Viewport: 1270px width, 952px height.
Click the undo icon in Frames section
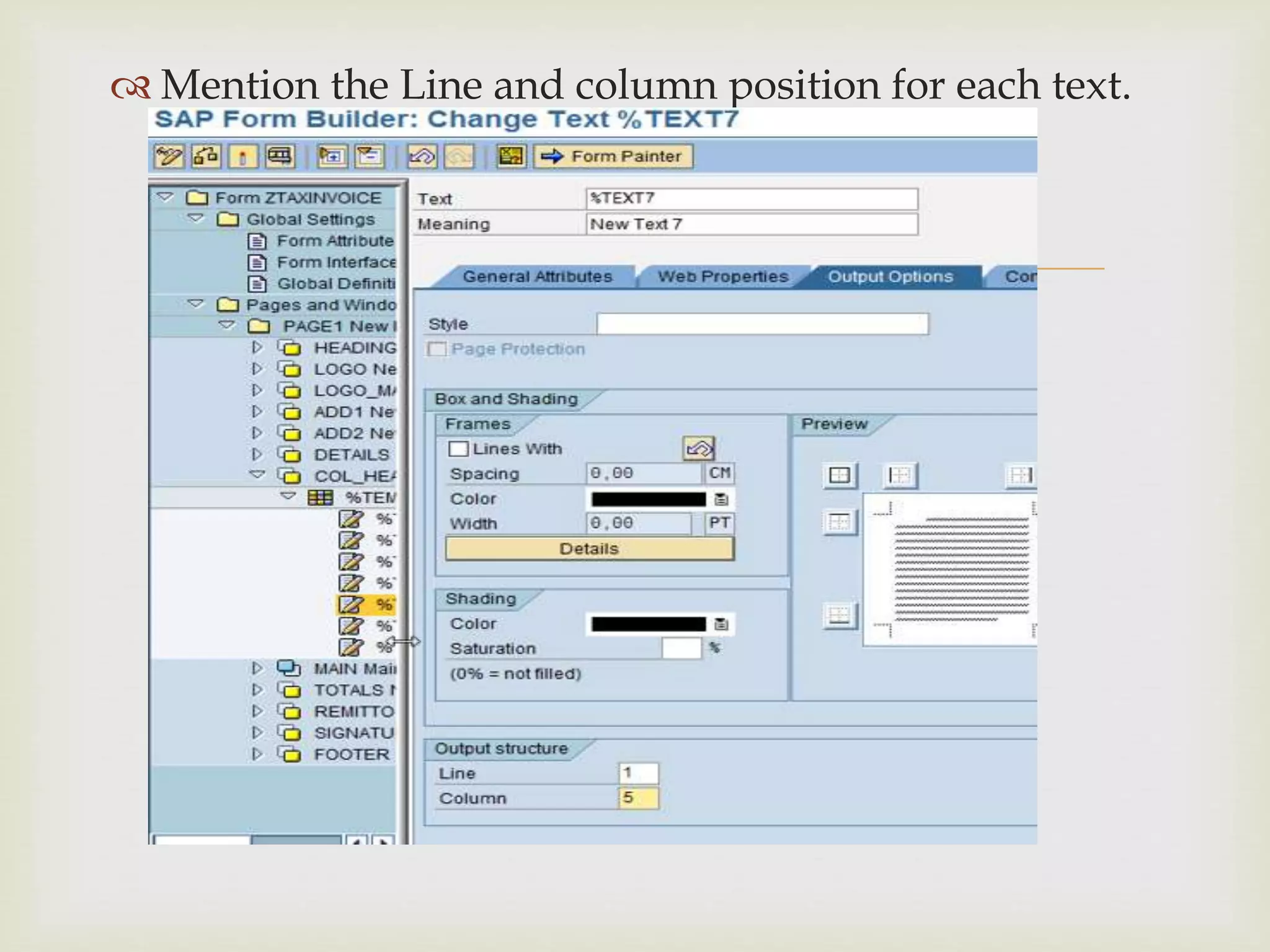point(699,448)
